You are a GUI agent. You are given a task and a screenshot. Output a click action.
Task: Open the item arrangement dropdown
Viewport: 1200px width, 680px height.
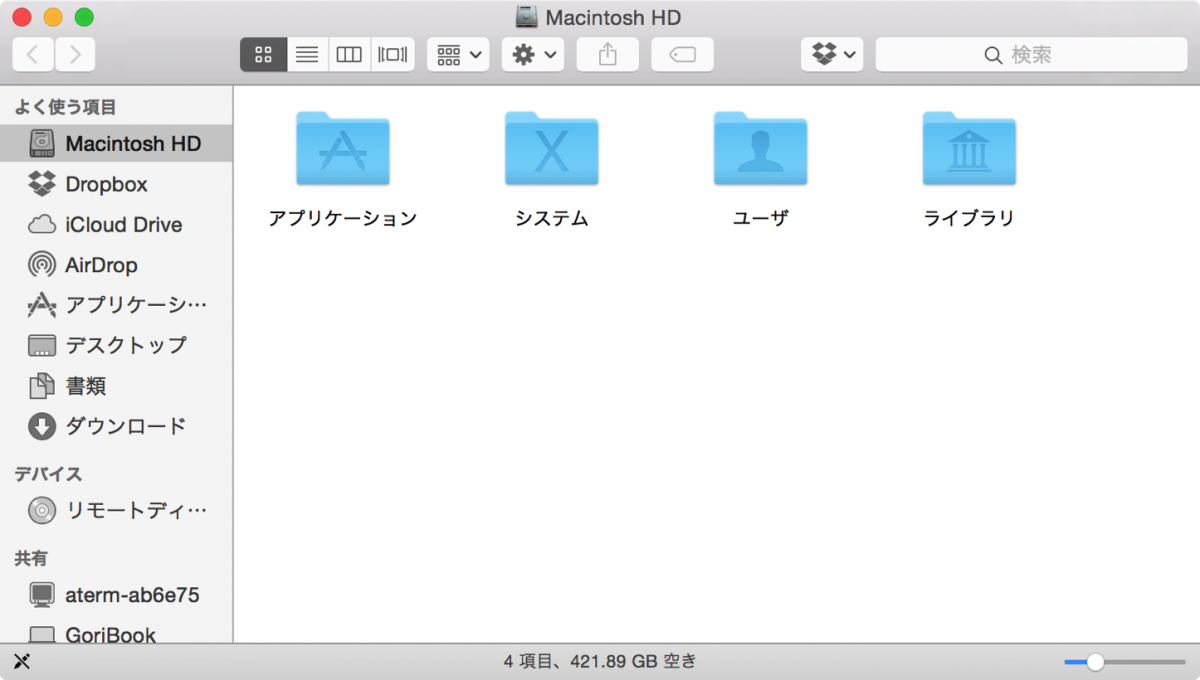[458, 54]
